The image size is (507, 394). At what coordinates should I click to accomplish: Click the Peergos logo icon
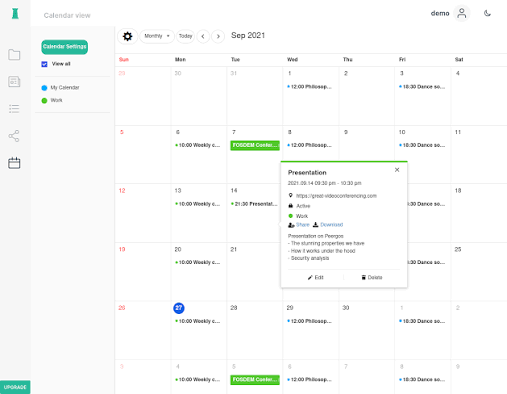(x=15, y=14)
